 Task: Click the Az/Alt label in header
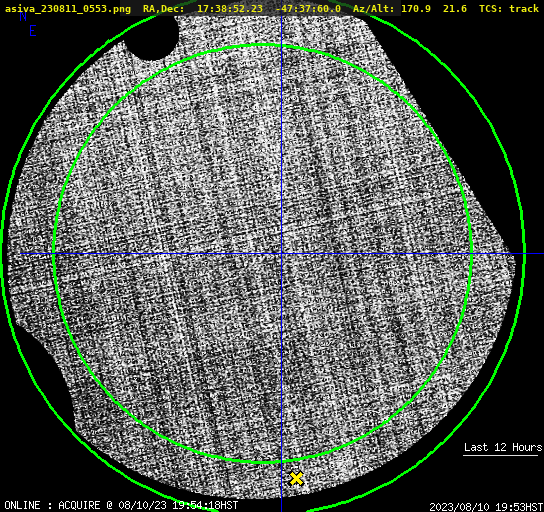[x=374, y=8]
